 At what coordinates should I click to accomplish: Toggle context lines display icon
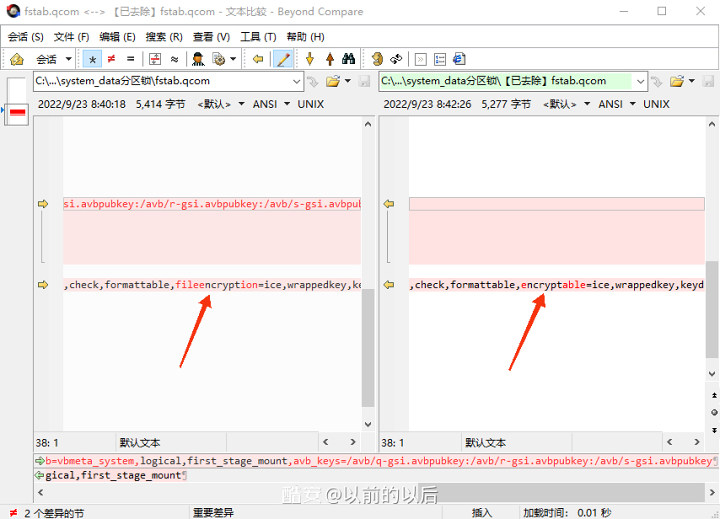[155, 59]
